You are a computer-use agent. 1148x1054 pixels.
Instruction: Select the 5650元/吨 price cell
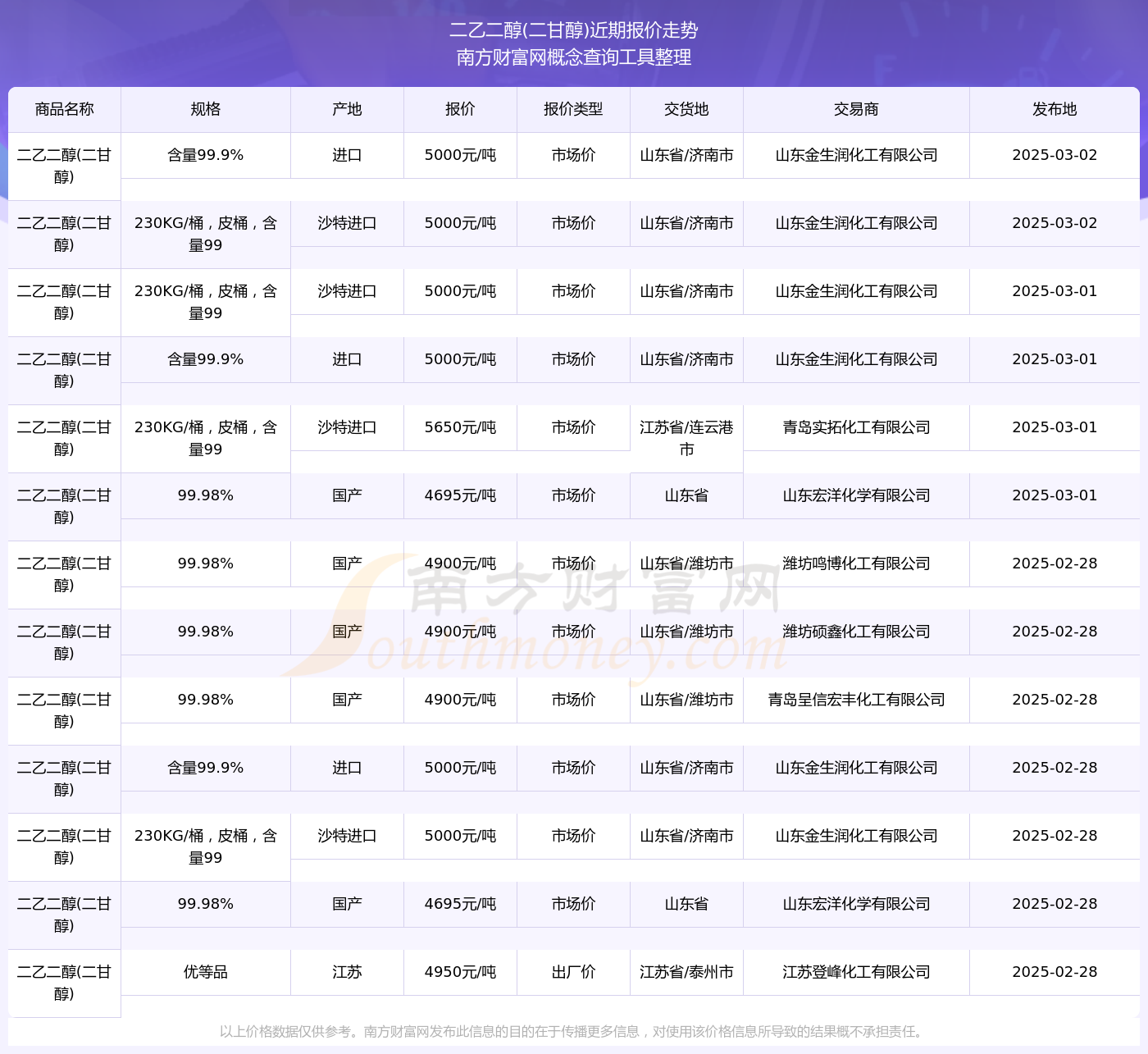(460, 427)
